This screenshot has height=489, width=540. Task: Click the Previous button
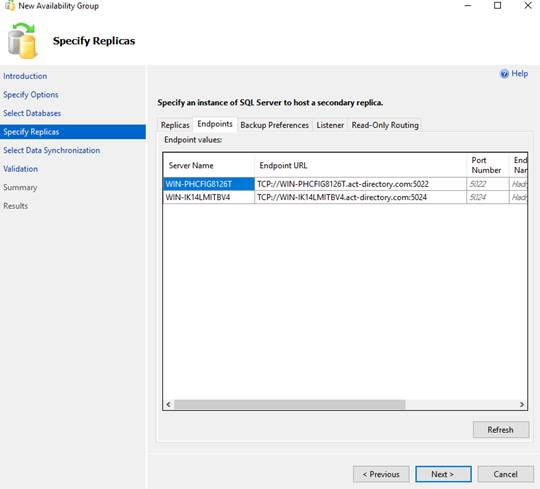381,474
